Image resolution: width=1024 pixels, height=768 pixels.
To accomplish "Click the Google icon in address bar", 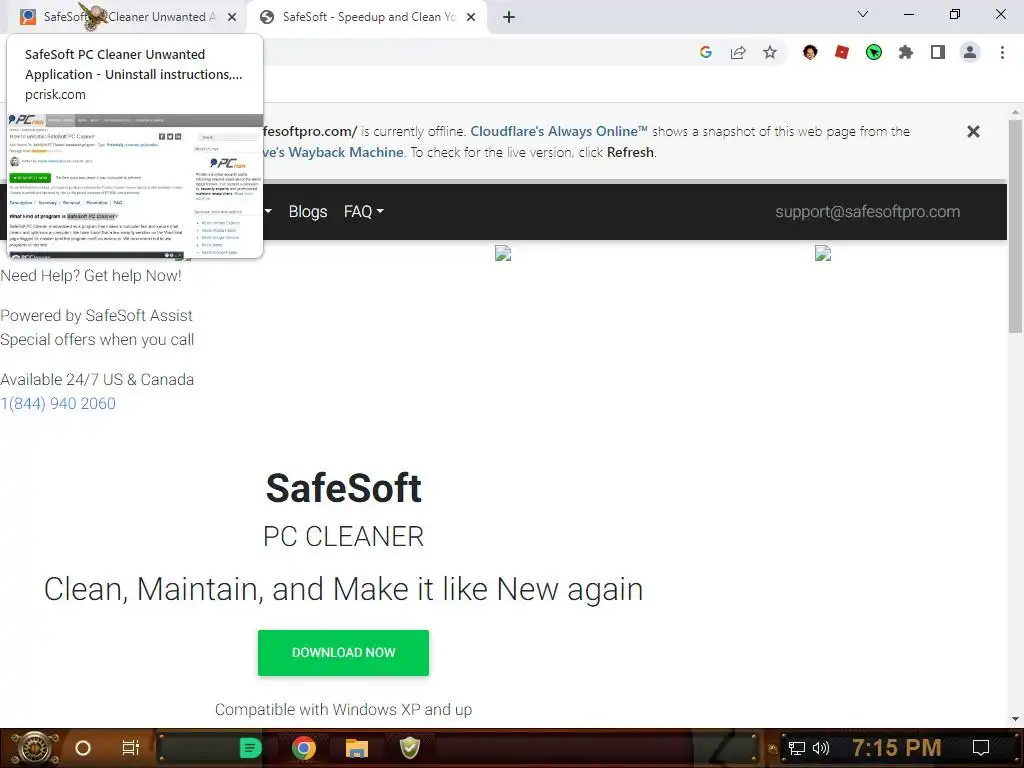I will pyautogui.click(x=705, y=52).
